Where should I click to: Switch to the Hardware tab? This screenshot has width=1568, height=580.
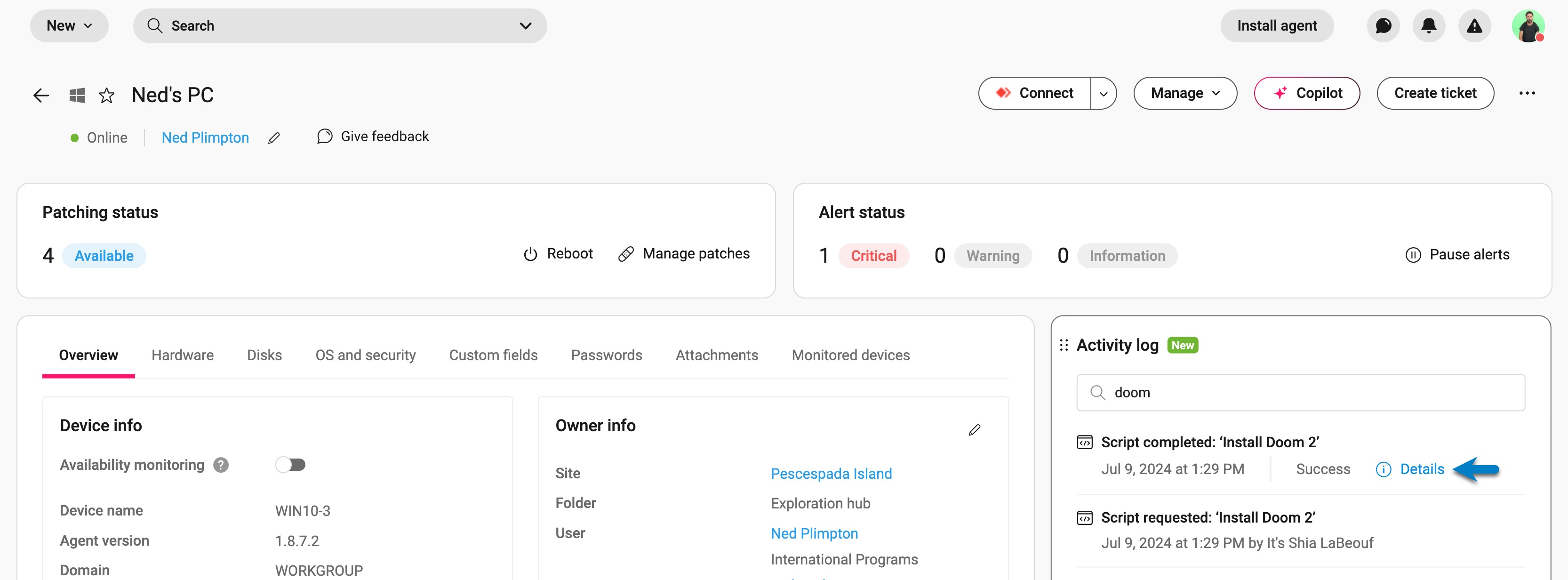click(x=183, y=355)
